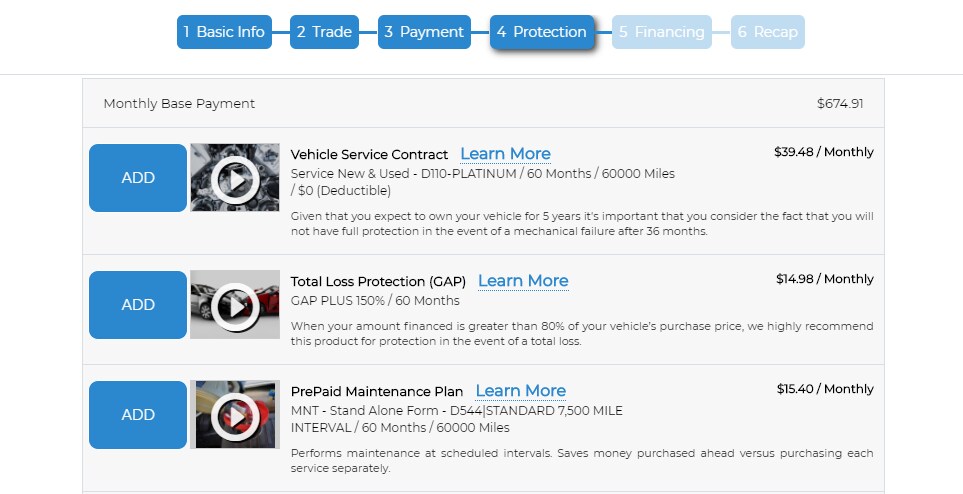Click the Vehicle Service Contract title

(x=369, y=155)
